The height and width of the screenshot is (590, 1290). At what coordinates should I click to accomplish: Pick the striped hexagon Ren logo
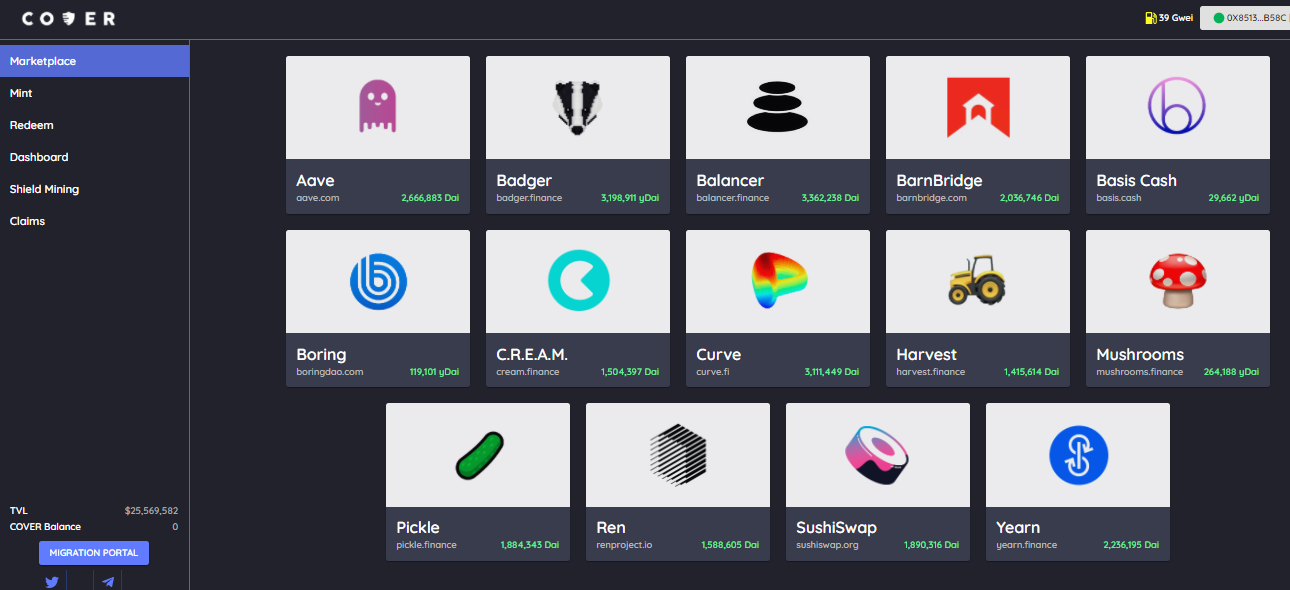click(678, 454)
